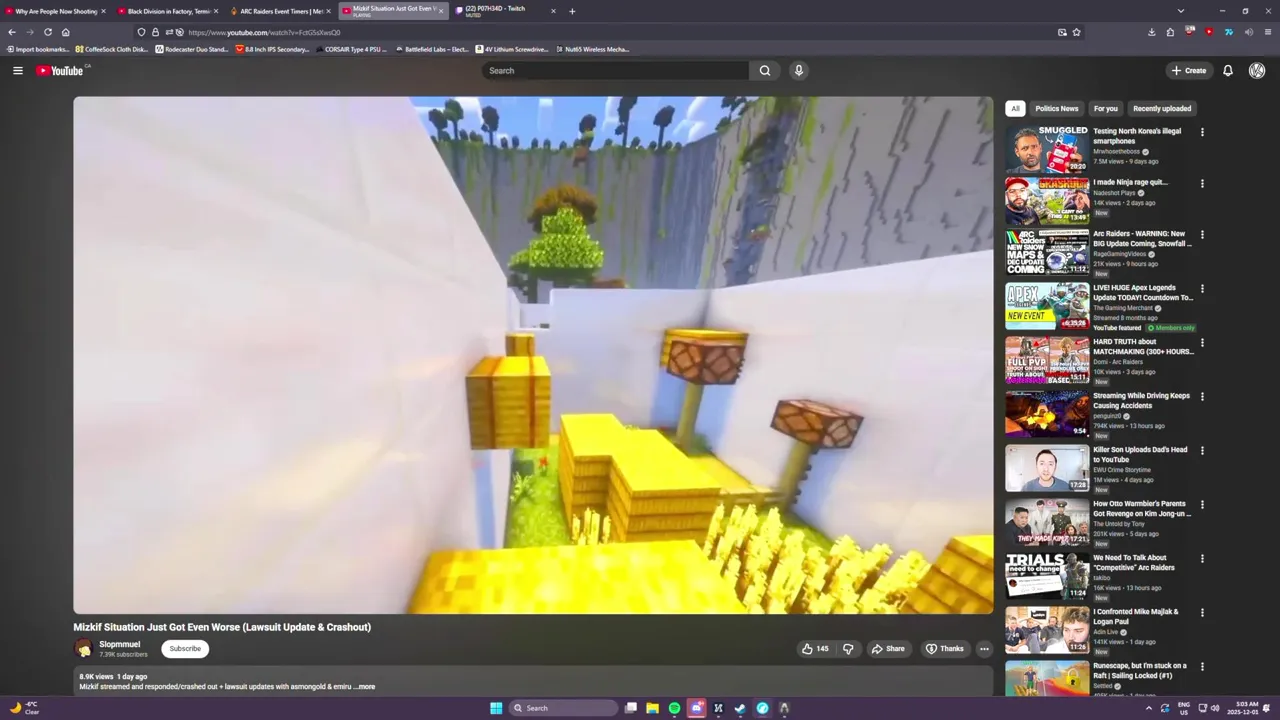
Task: Open File Explorer from the taskbar
Action: click(x=652, y=708)
